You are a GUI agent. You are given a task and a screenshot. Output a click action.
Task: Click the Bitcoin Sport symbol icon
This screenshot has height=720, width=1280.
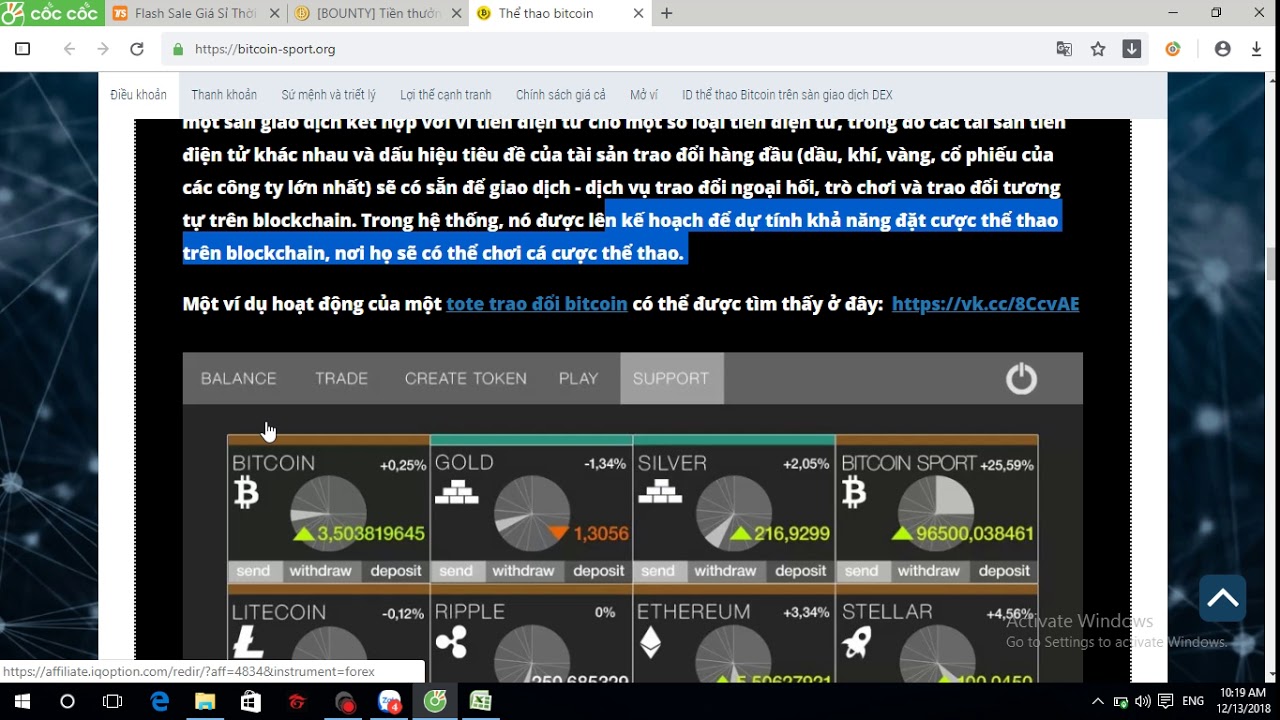(853, 492)
